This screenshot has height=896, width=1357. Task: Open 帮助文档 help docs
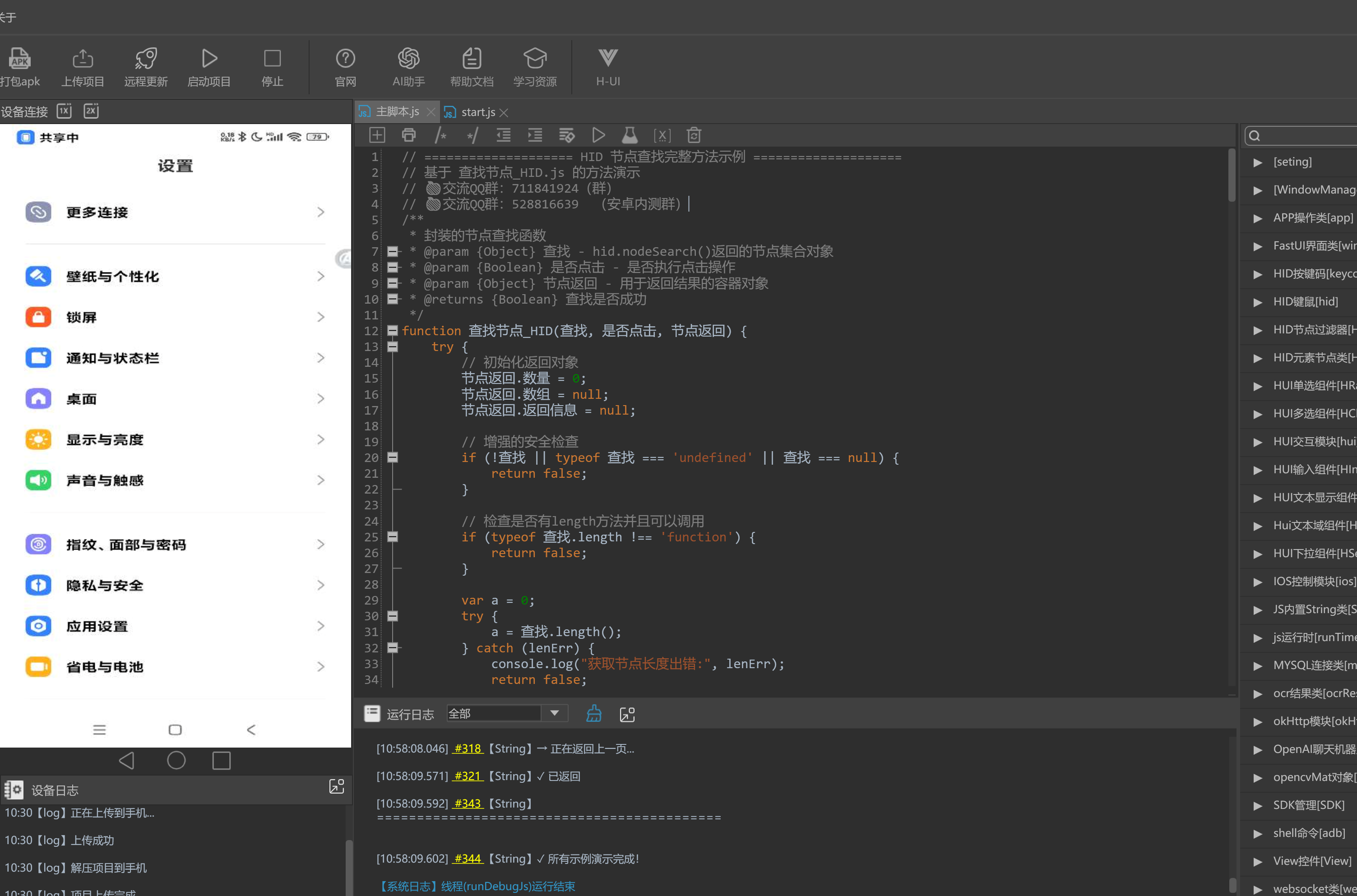click(472, 67)
